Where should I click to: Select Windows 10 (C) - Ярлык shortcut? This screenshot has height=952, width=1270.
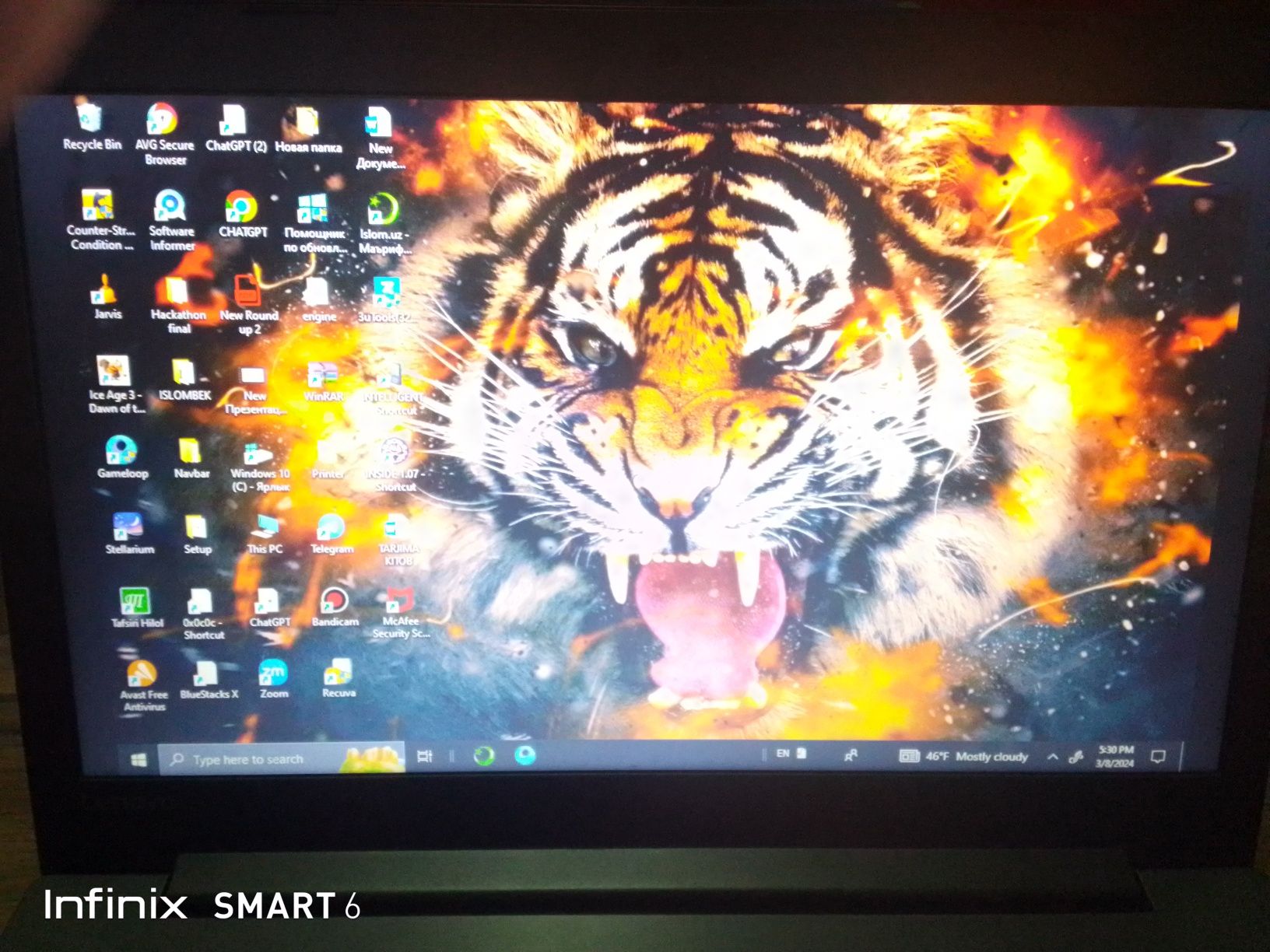click(260, 466)
